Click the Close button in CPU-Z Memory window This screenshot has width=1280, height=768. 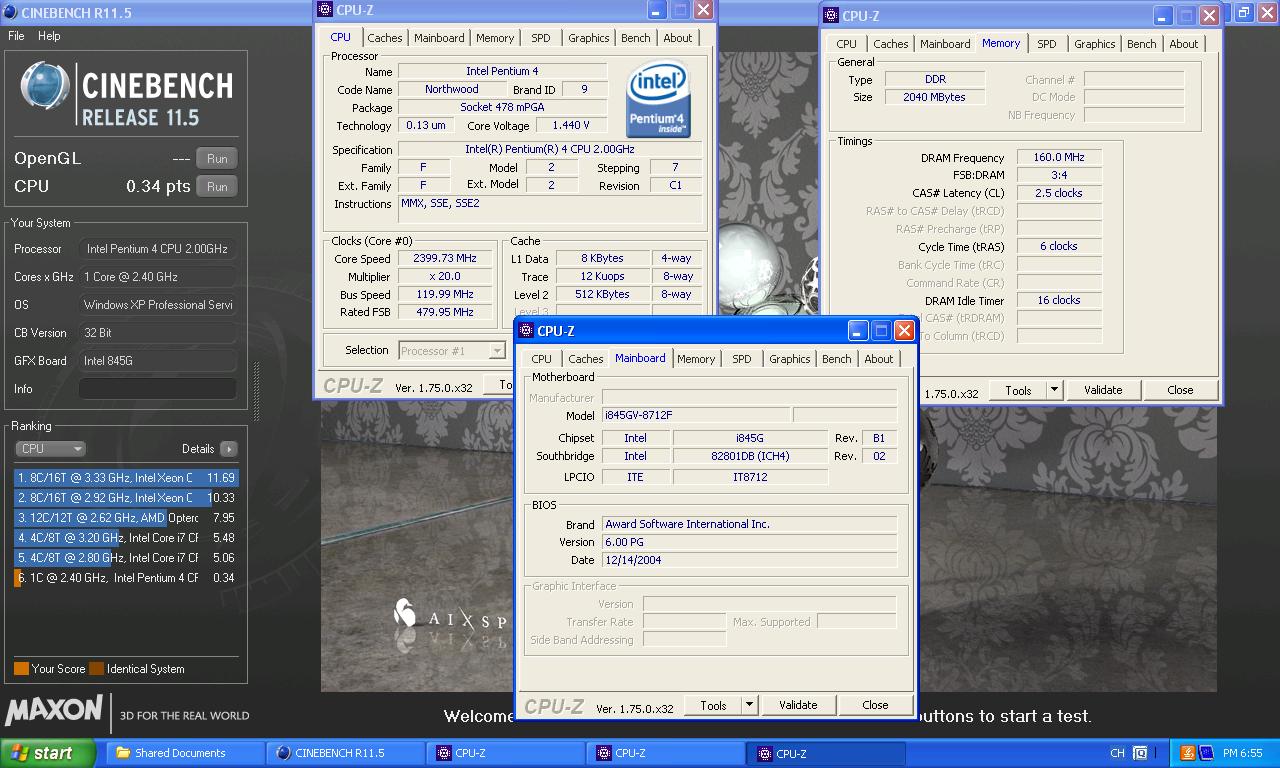click(1180, 390)
